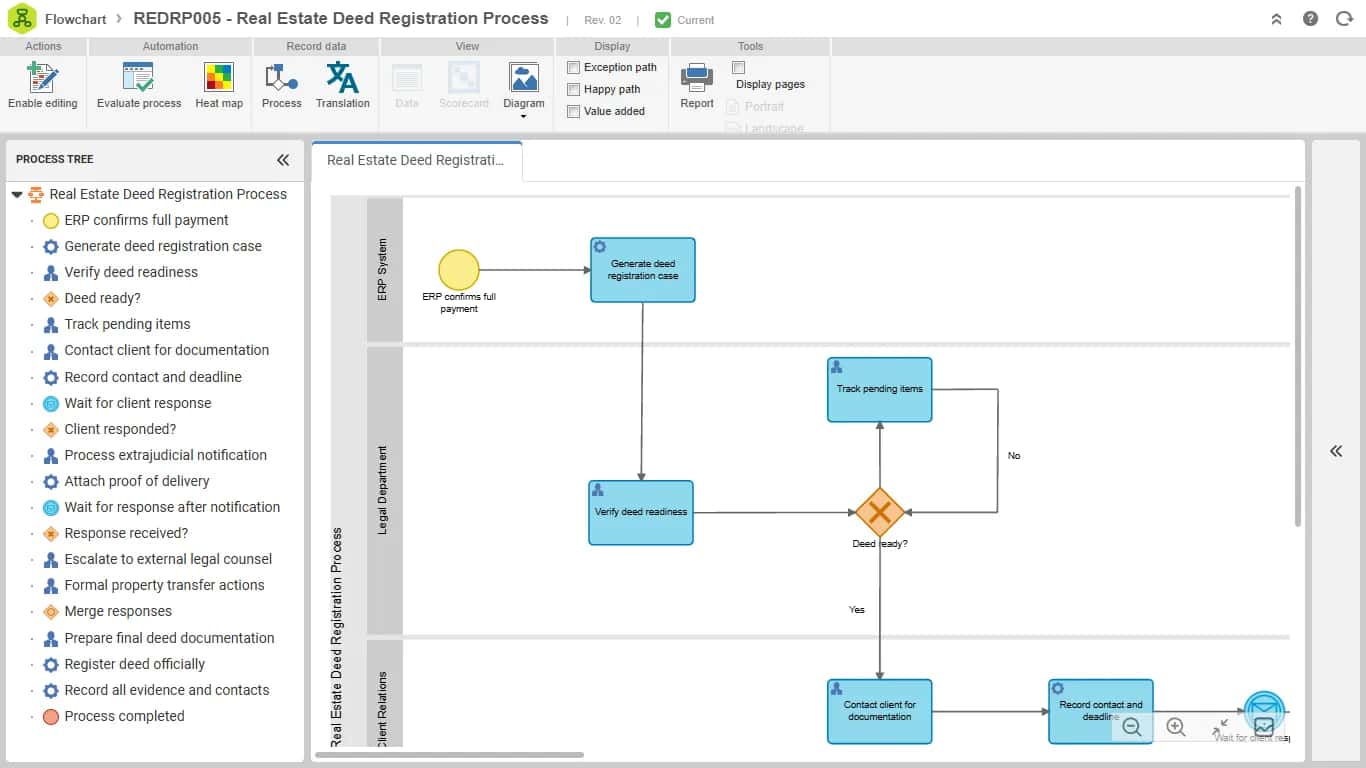Toggle the Value added checkbox

(574, 111)
